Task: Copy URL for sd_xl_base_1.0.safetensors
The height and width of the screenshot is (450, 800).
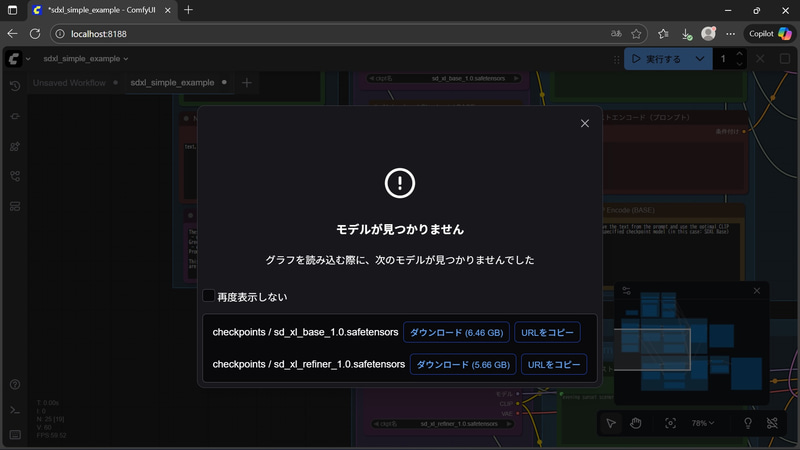Action: coord(547,332)
